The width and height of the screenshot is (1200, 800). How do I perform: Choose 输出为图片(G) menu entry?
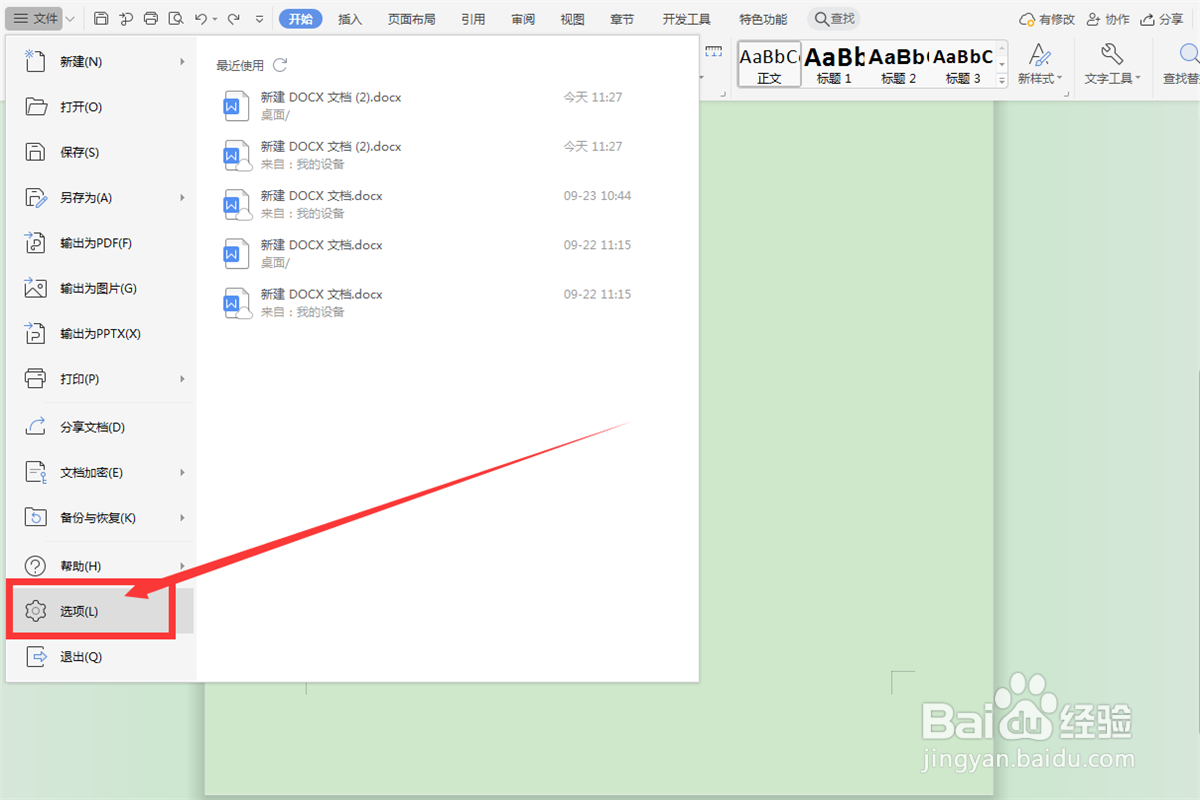100,288
